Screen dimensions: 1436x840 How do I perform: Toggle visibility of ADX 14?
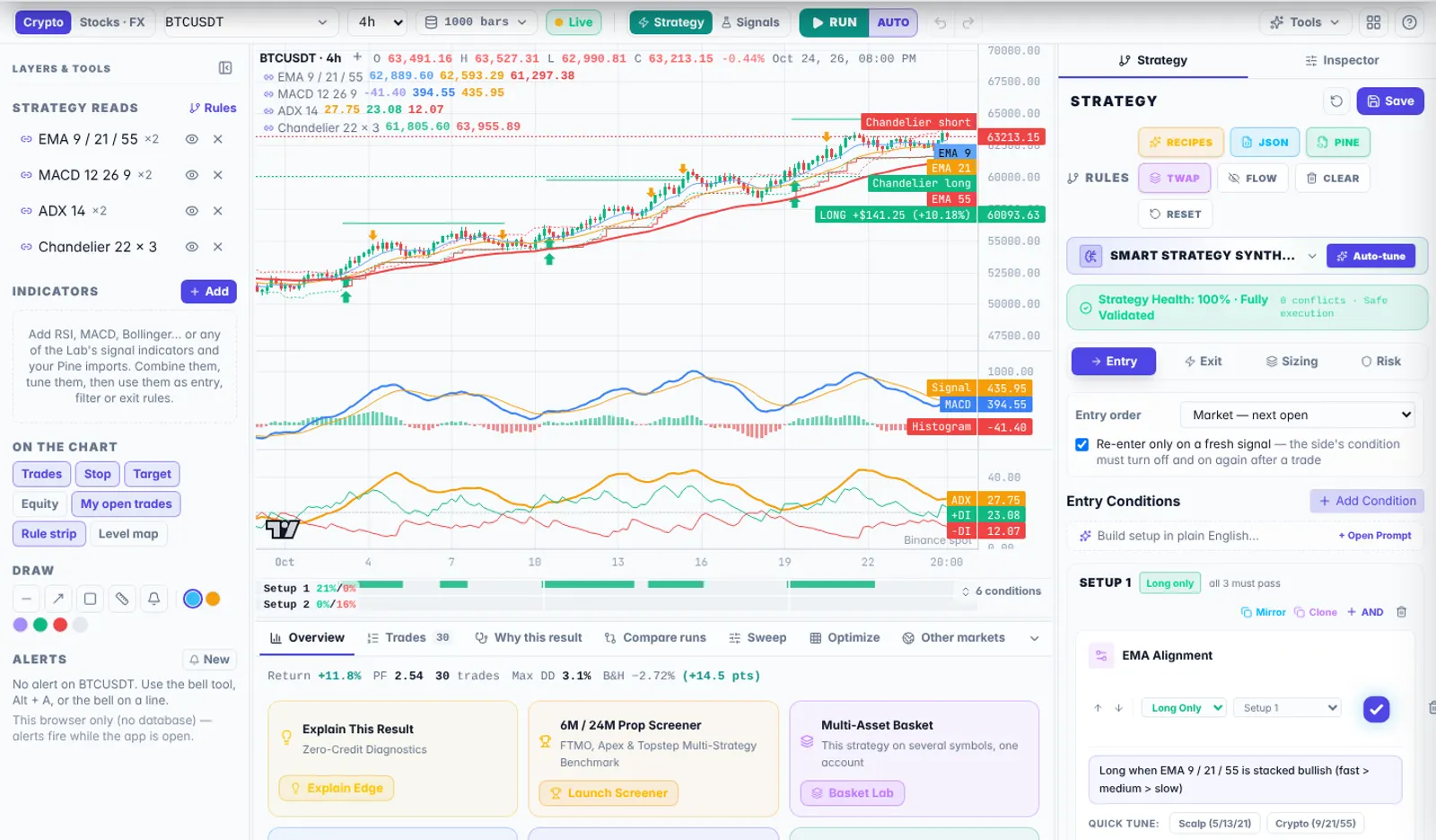[191, 211]
